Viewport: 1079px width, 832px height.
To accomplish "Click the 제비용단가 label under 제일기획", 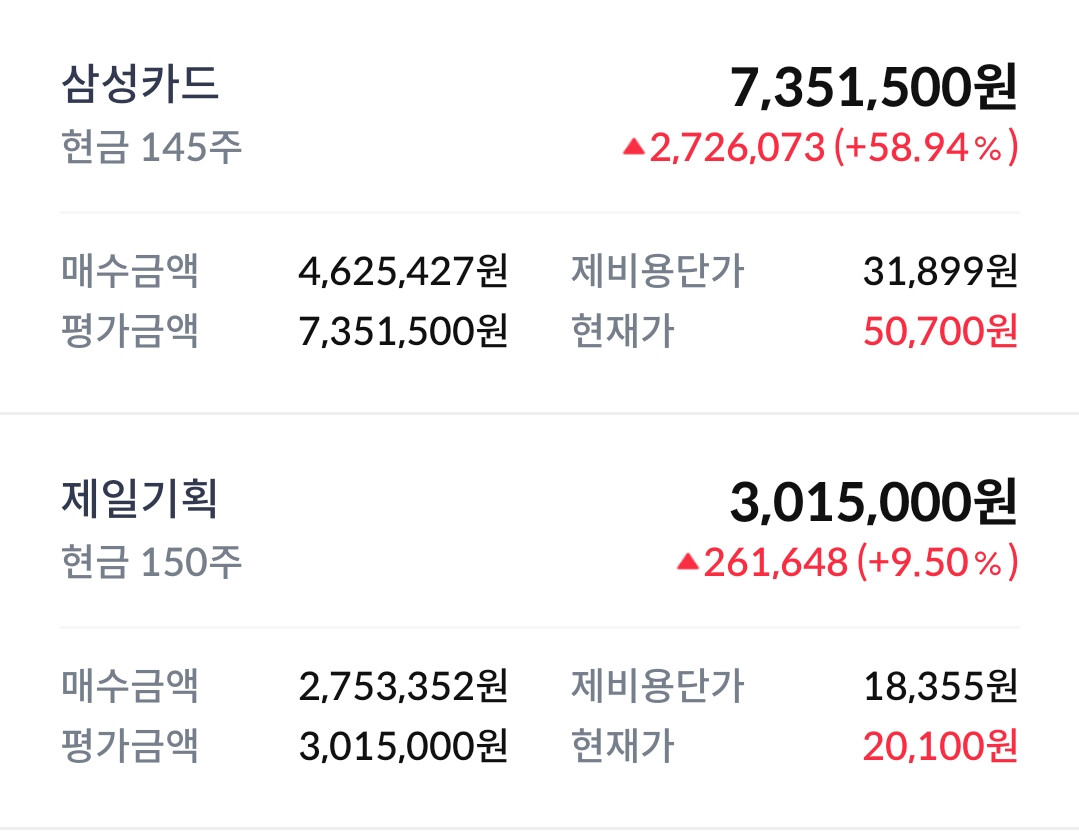I will (x=658, y=685).
